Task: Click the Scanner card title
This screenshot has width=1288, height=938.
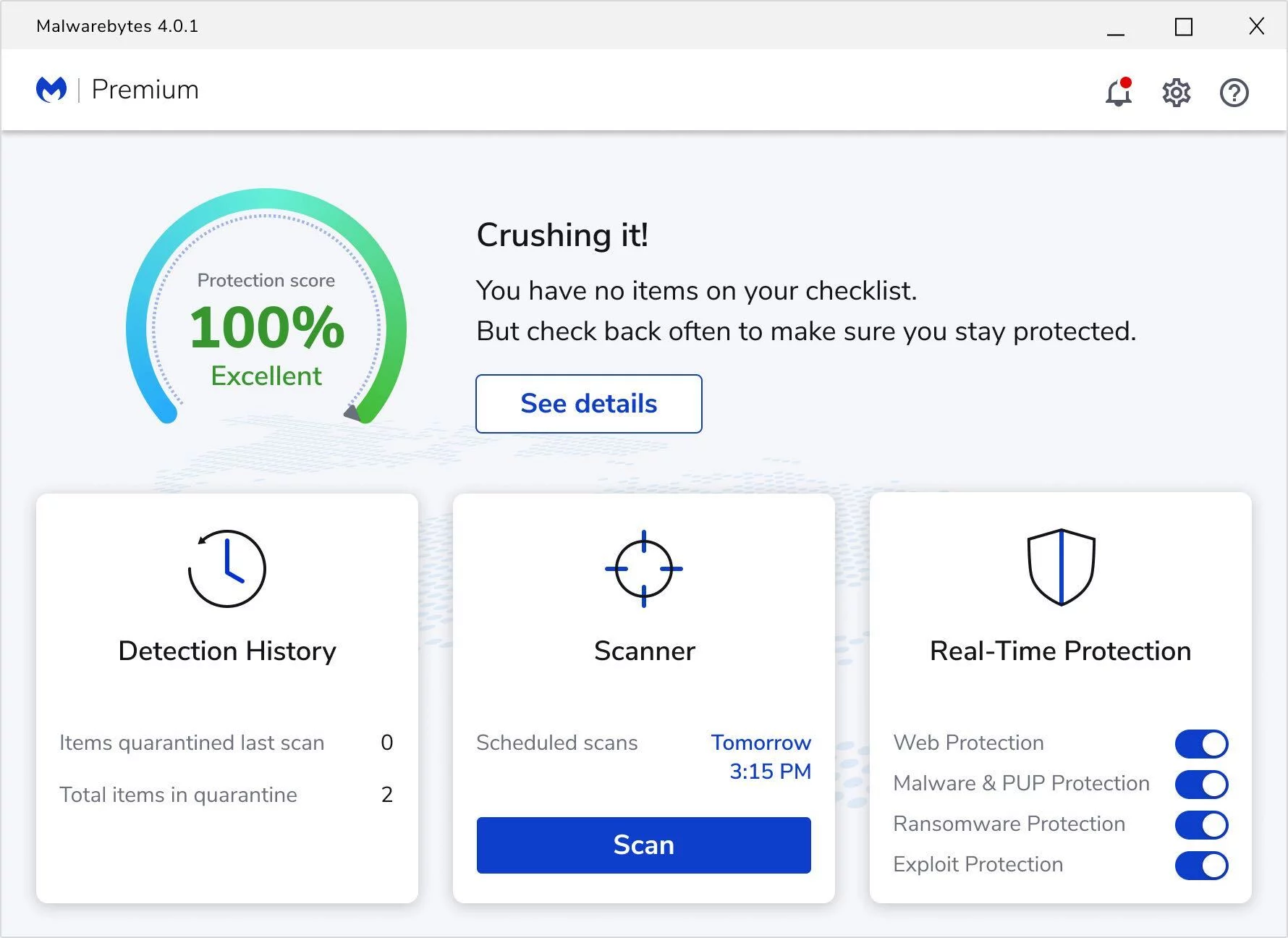Action: point(643,651)
